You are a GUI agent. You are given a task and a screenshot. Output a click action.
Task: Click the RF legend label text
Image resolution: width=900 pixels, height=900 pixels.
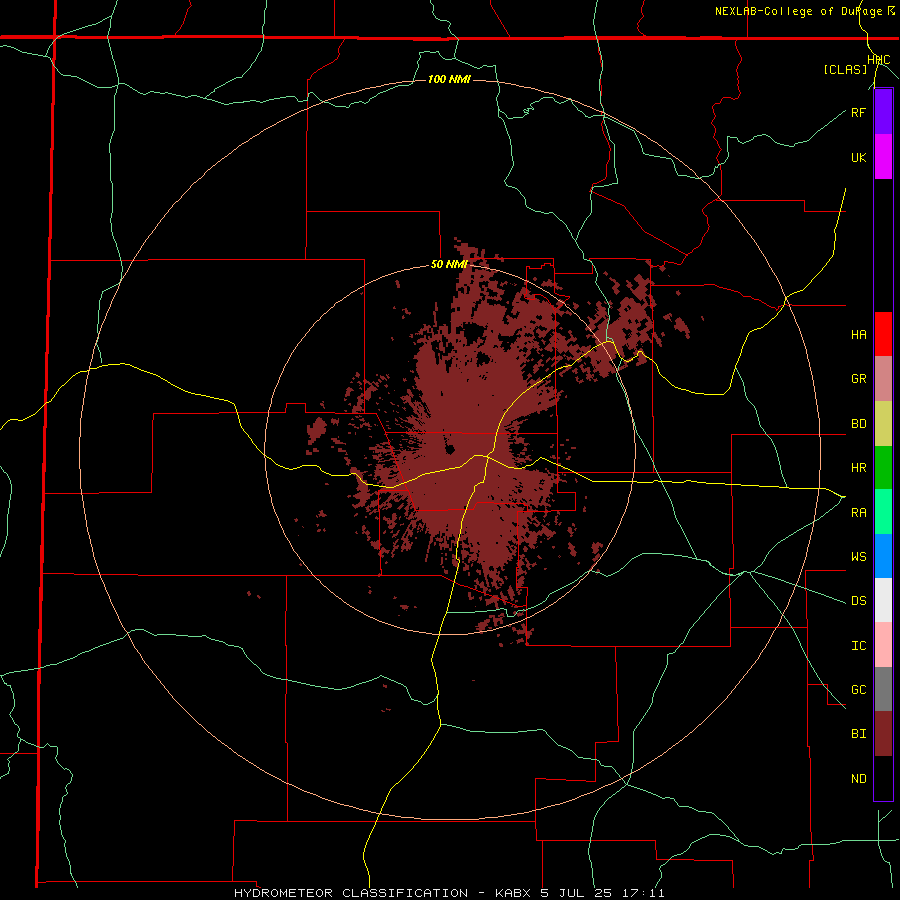858,112
